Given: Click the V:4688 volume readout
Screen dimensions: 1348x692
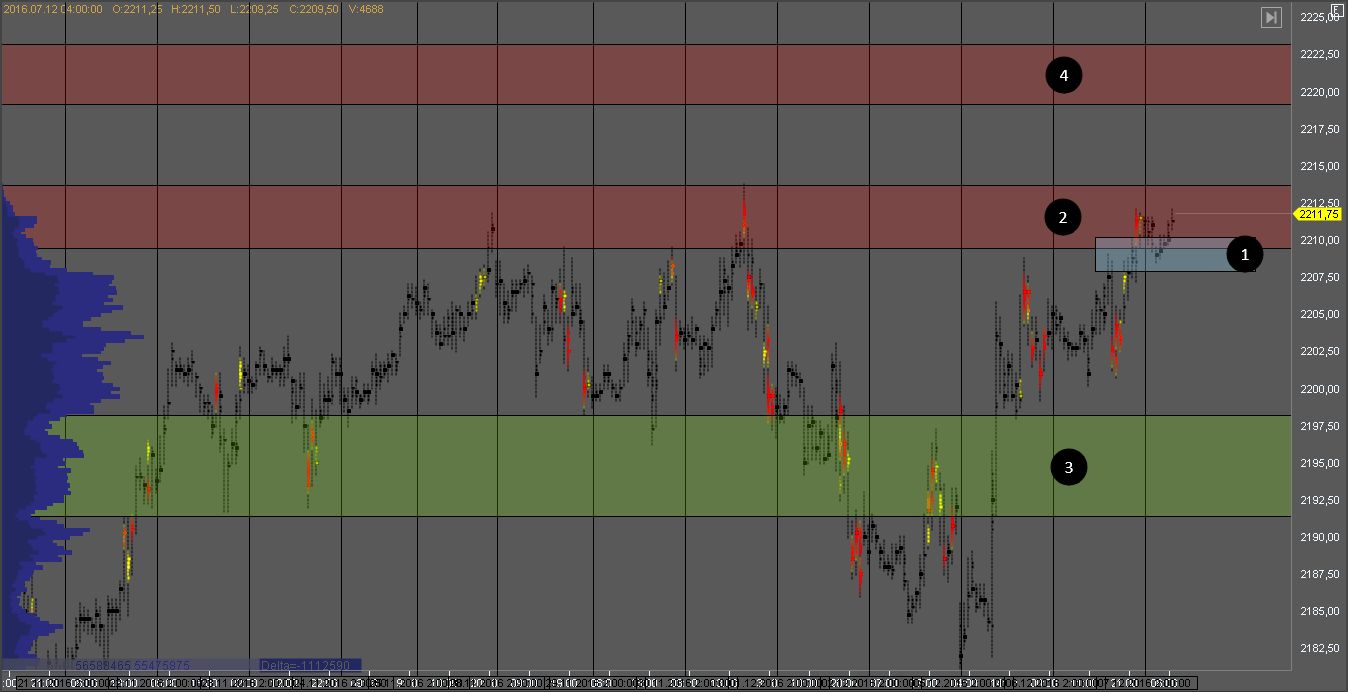Looking at the screenshot, I should point(370,9).
